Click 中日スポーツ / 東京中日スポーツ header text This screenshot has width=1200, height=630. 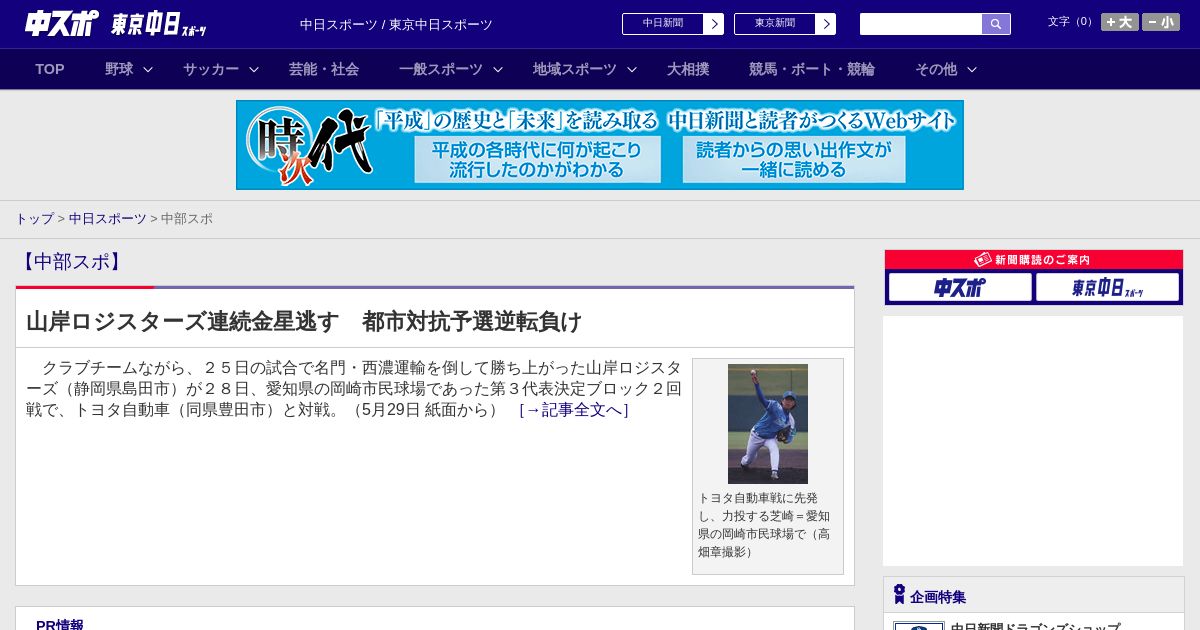396,25
